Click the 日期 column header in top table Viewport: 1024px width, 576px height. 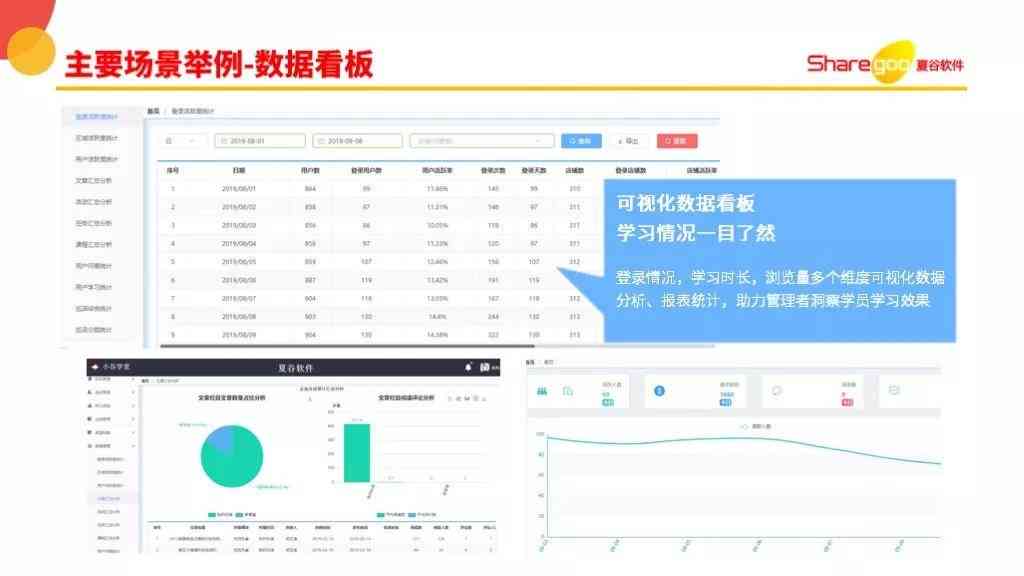[239, 170]
